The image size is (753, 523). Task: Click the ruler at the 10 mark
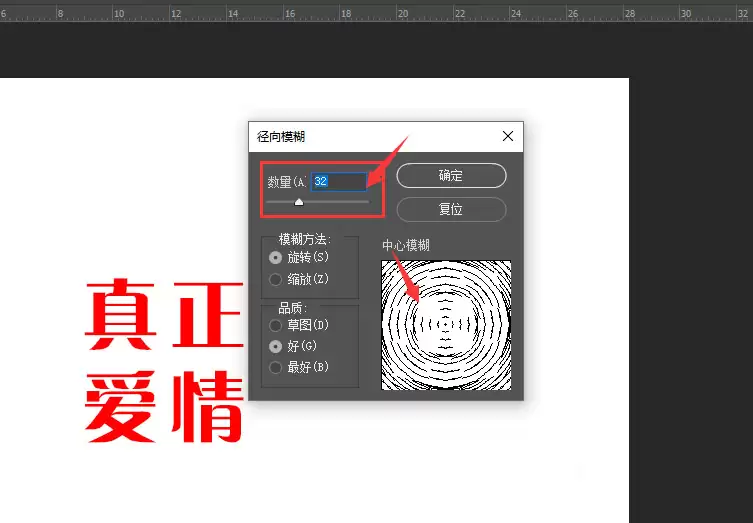119,13
